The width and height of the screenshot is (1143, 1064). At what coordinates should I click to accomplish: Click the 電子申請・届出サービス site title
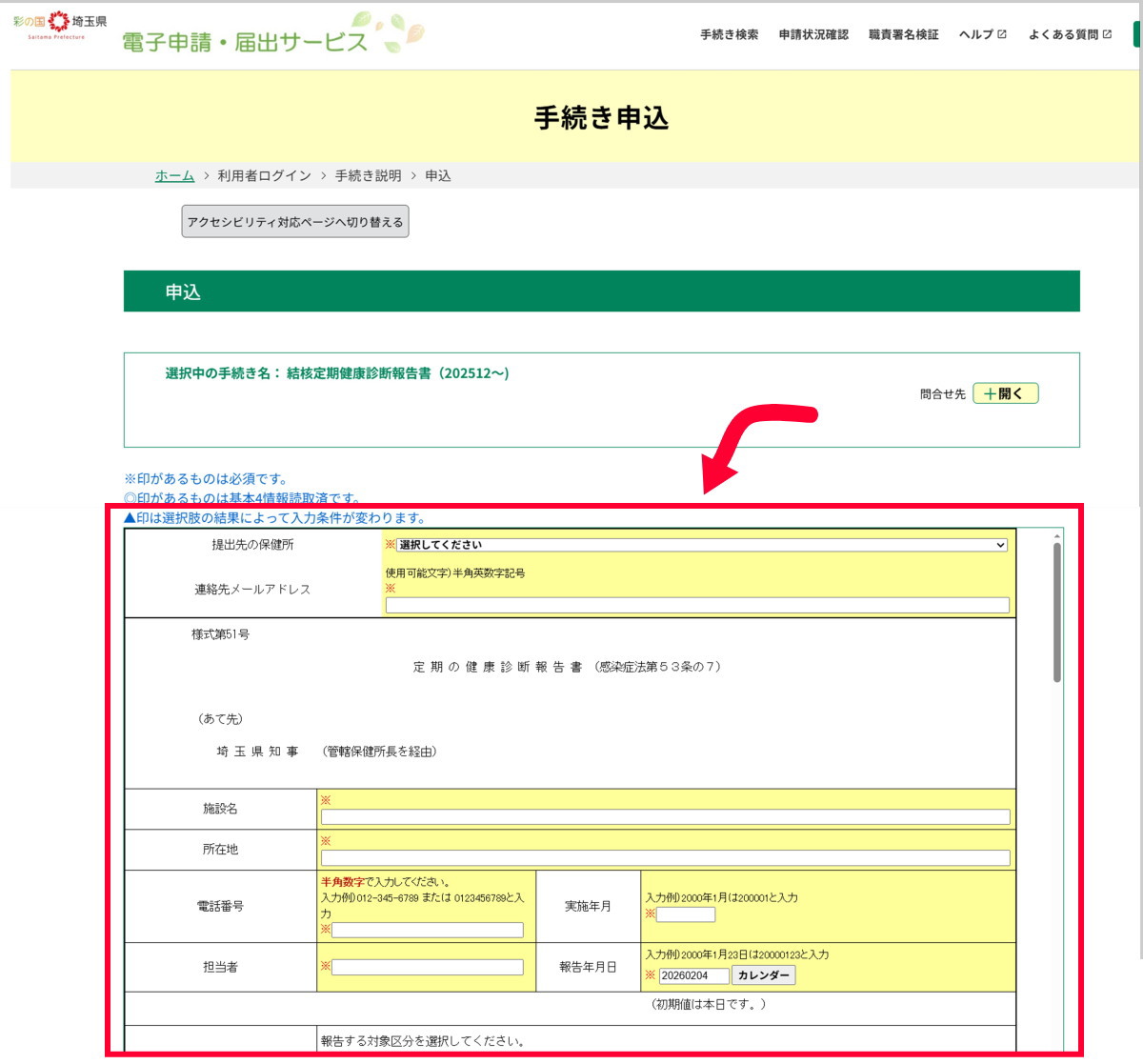point(245,42)
